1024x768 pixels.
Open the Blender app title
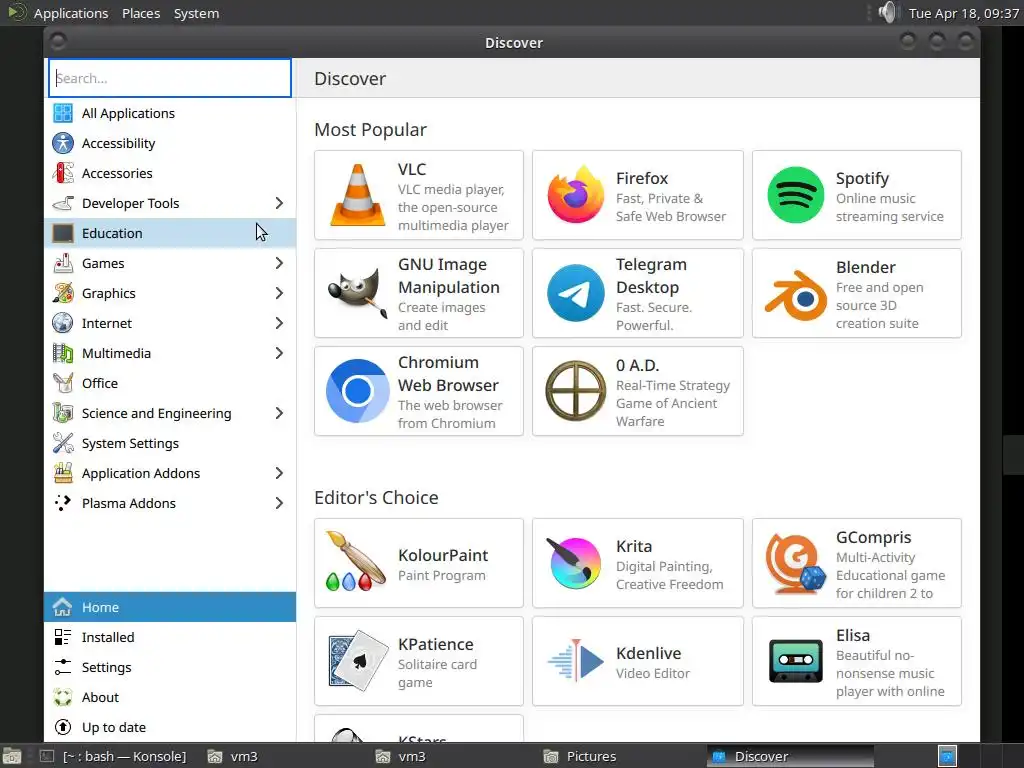[x=865, y=267]
